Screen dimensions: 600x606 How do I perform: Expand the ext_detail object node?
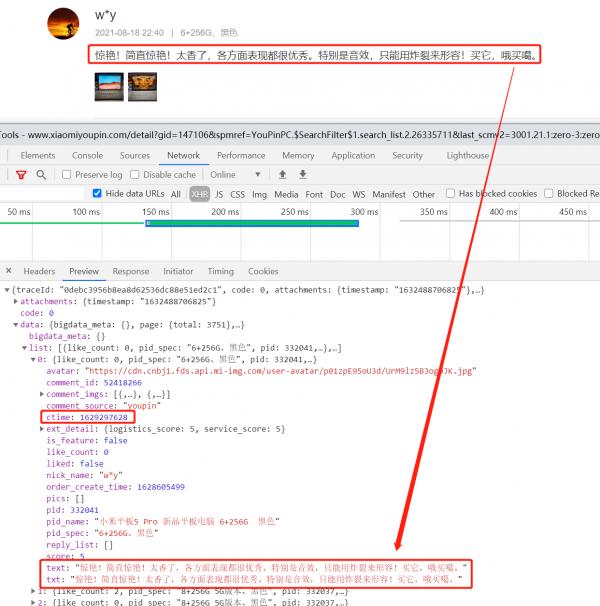pyautogui.click(x=40, y=429)
